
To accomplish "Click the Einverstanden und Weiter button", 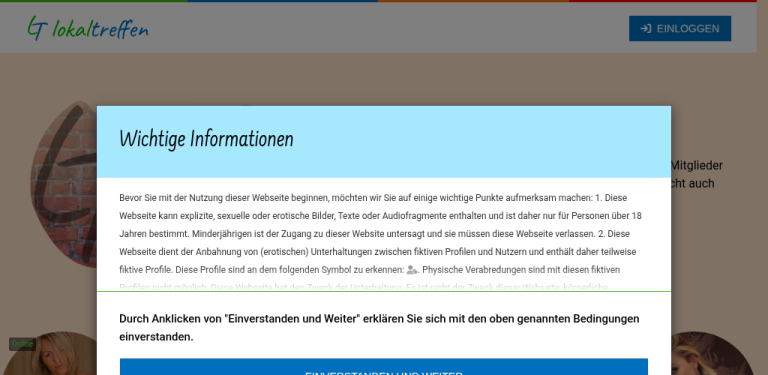I will (384, 367).
